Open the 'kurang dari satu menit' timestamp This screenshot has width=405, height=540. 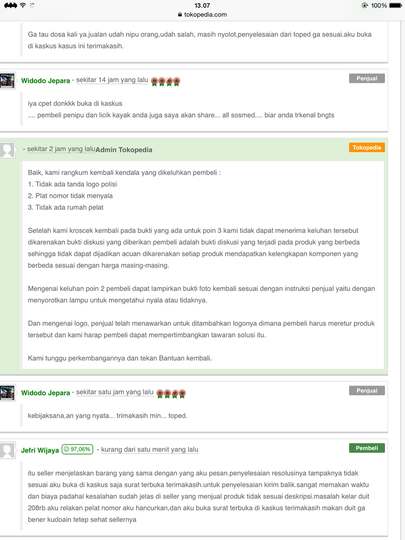pos(149,449)
